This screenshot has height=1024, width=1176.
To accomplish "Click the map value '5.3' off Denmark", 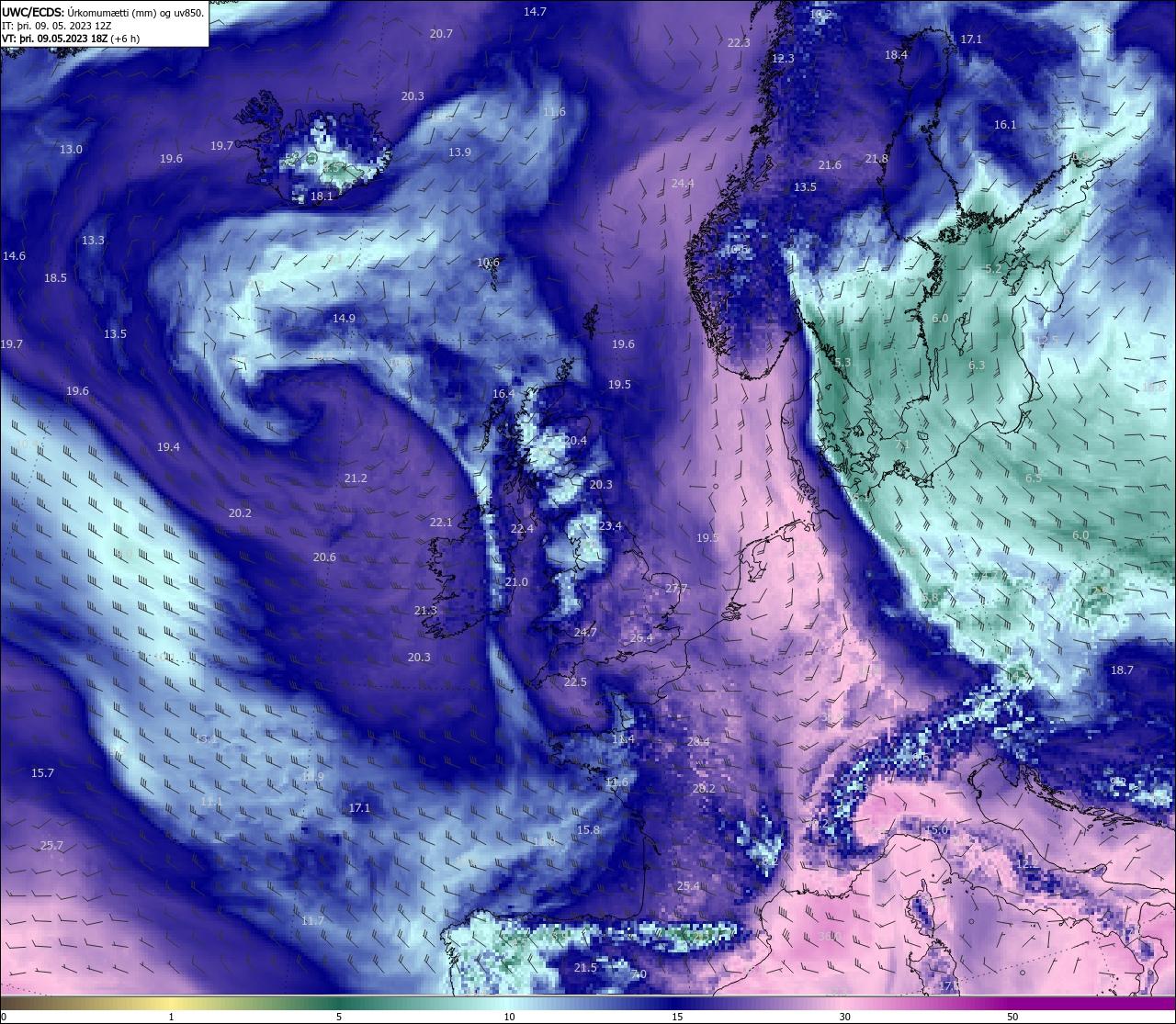I will coord(842,363).
